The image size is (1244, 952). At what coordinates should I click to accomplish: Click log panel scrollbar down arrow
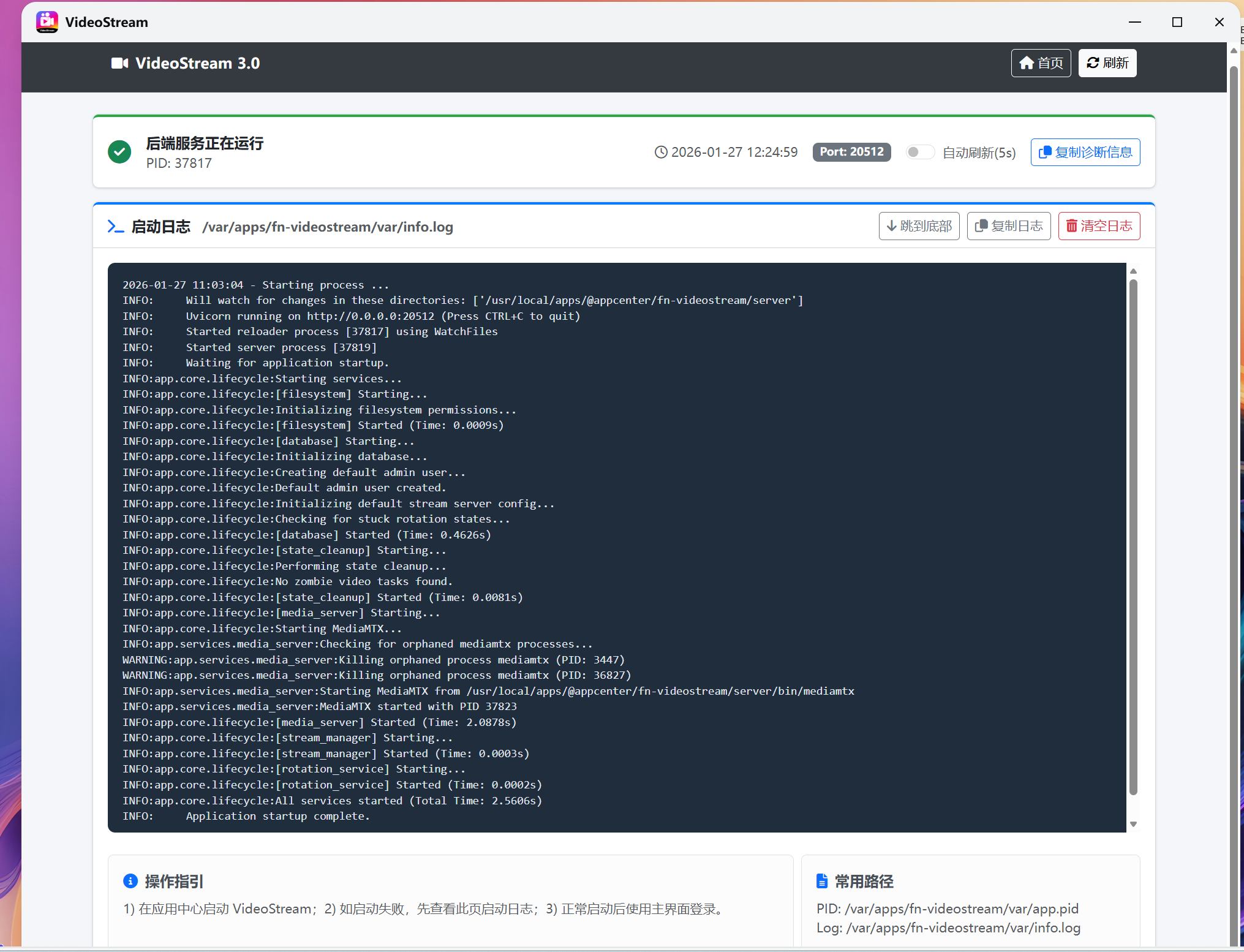click(1133, 825)
